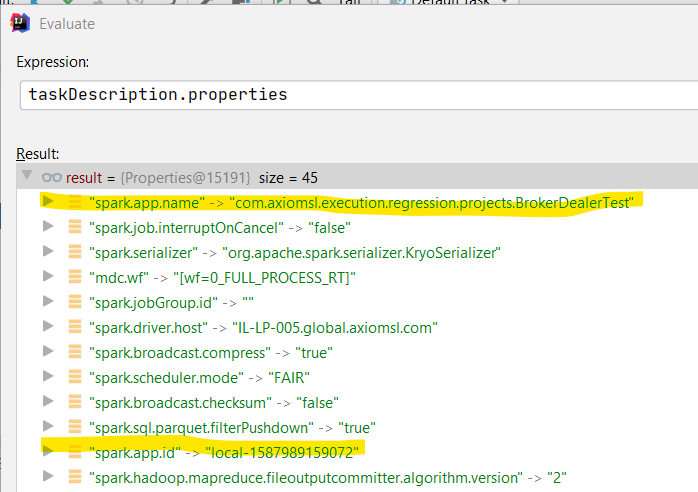Select "spark.sql.parquet.filterPushdown" row text
The height and width of the screenshot is (492, 698).
[232, 428]
